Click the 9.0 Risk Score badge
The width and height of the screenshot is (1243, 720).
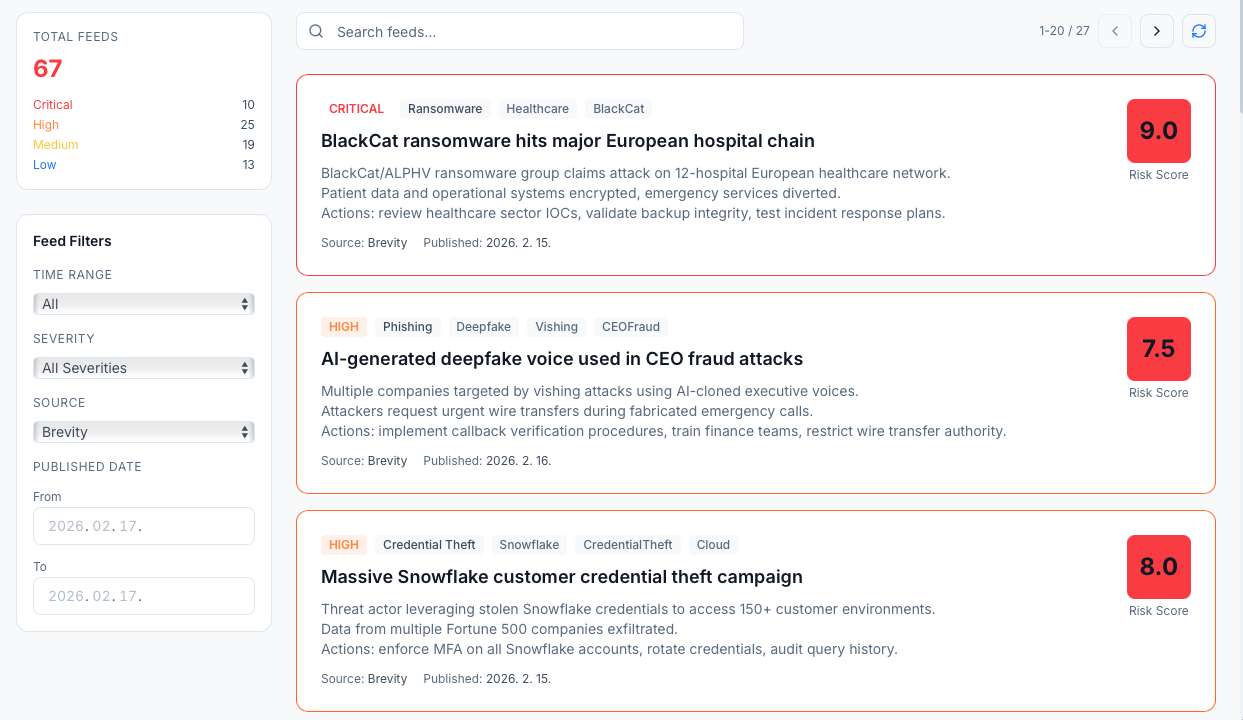pos(1158,131)
